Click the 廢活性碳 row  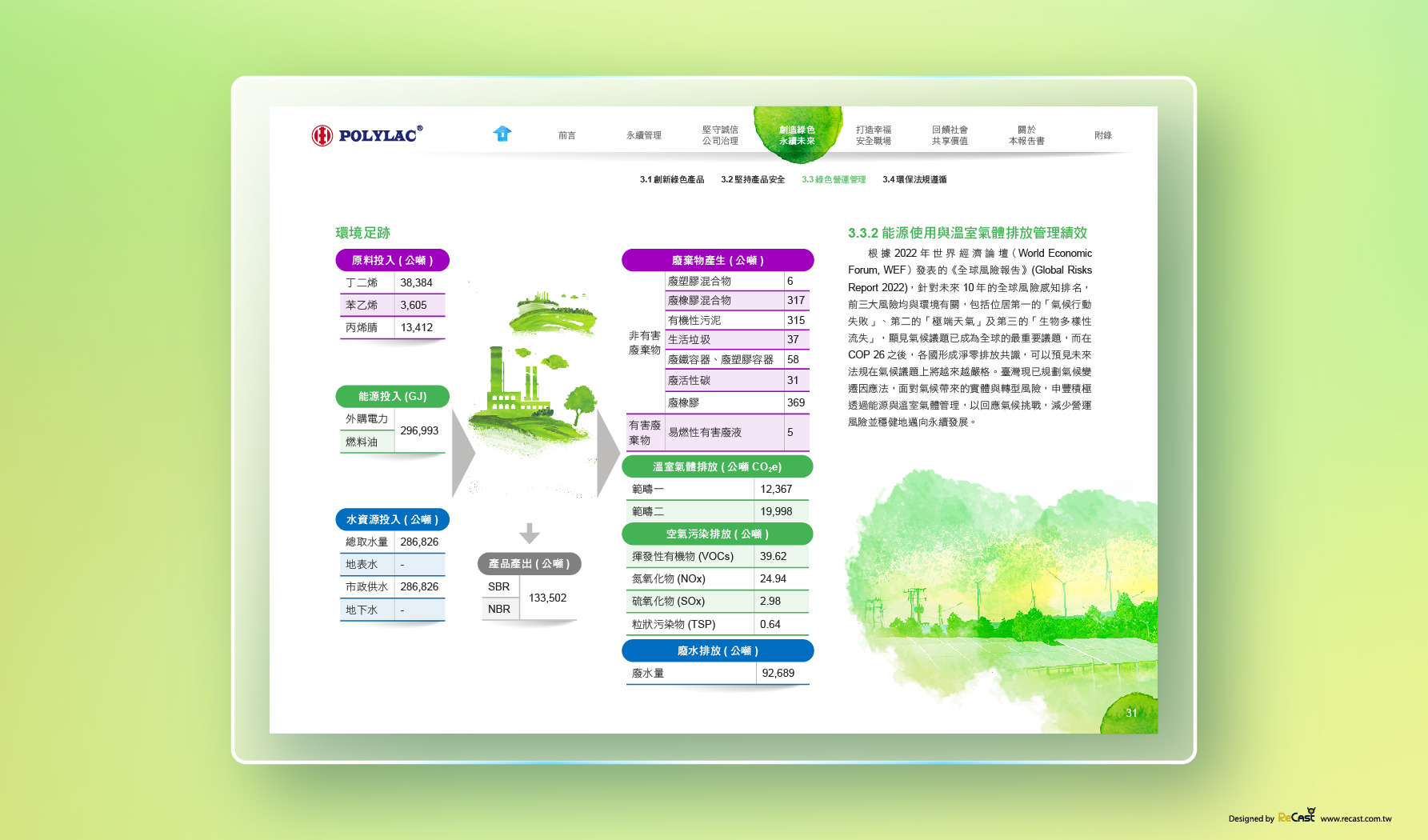pos(737,380)
